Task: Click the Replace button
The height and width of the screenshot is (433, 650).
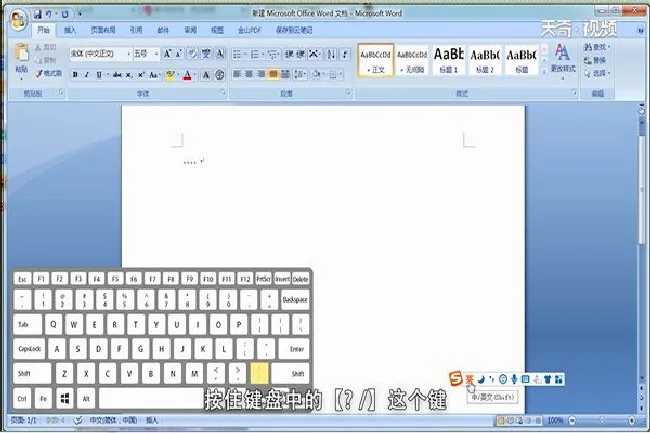Action: coord(595,60)
